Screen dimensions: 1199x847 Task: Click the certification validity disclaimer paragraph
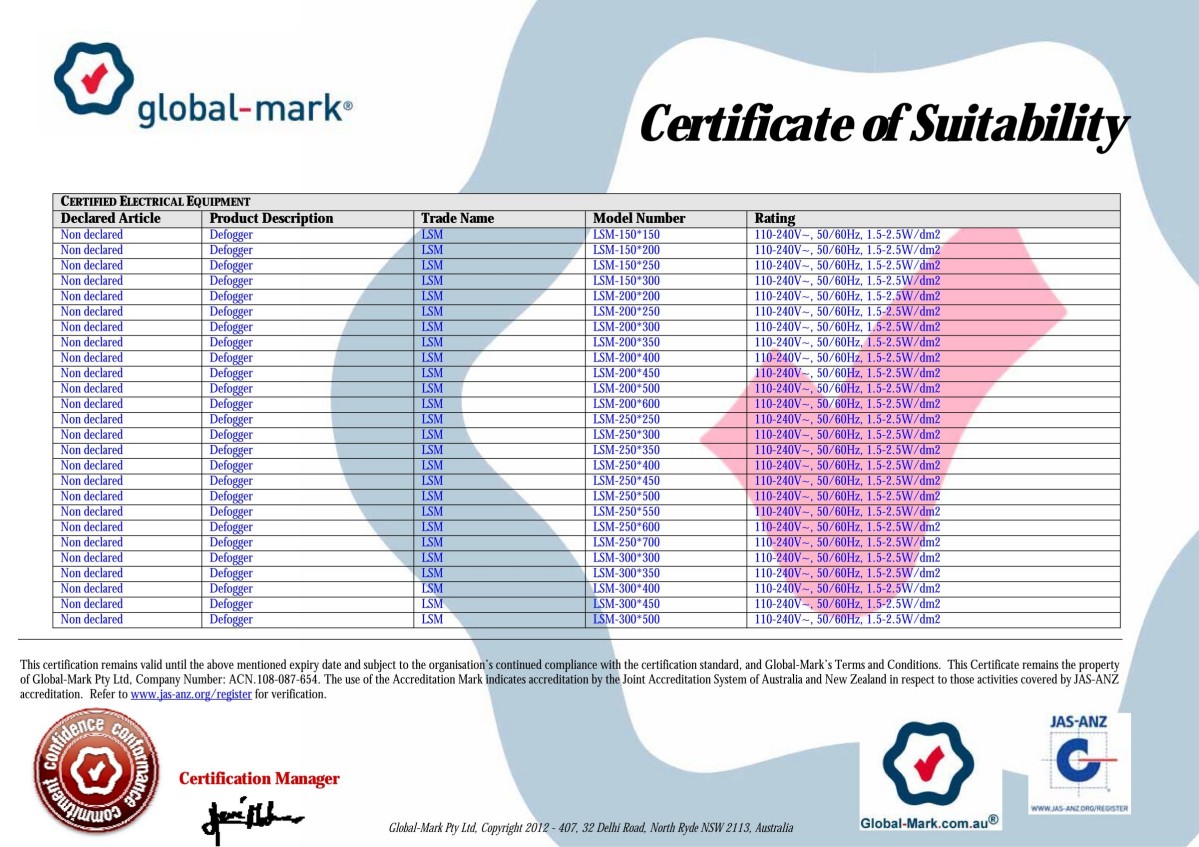(x=570, y=680)
